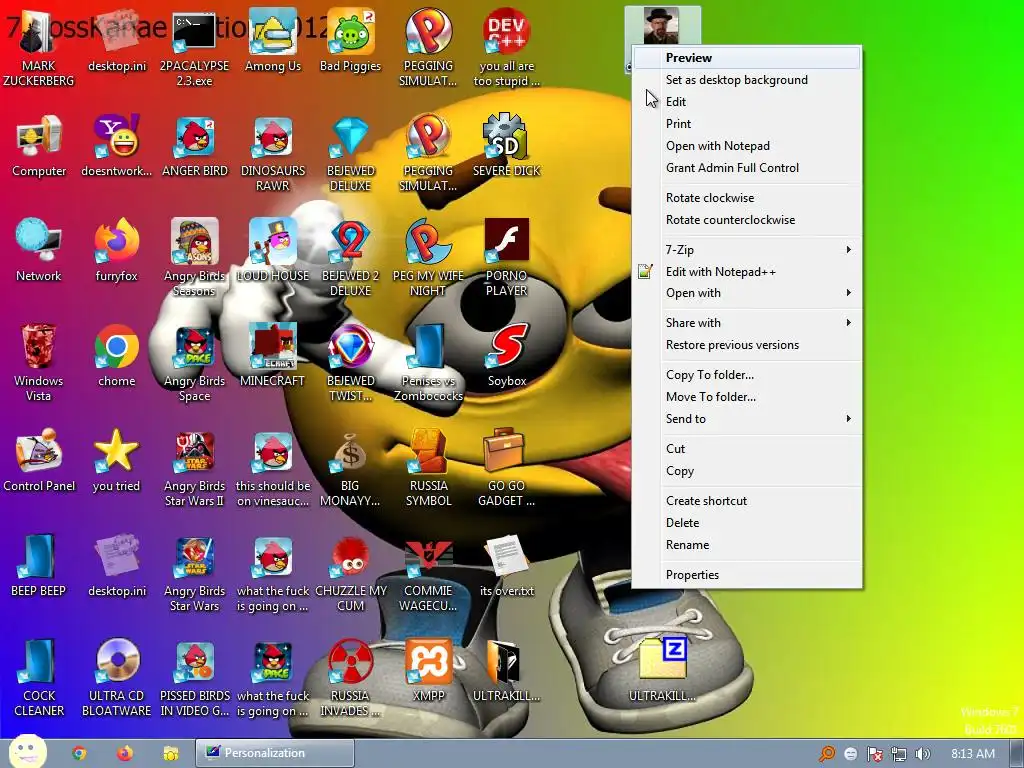1024x768 pixels.
Task: Launch Chrome from the taskbar
Action: [x=79, y=753]
